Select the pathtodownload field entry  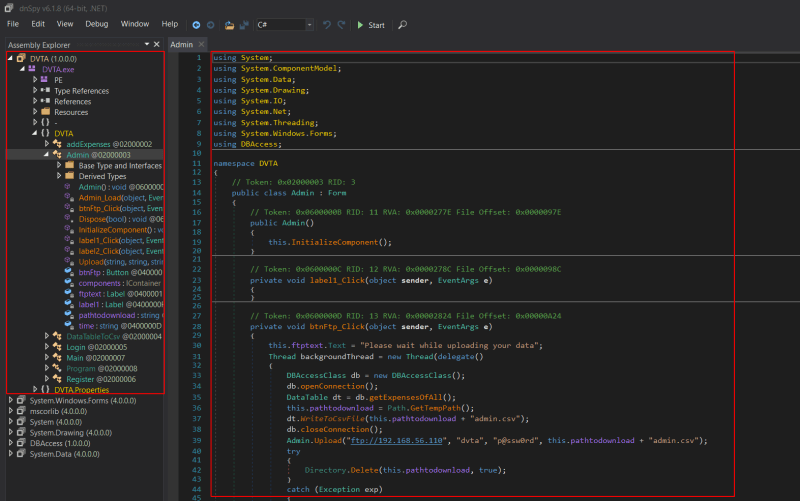pos(121,315)
